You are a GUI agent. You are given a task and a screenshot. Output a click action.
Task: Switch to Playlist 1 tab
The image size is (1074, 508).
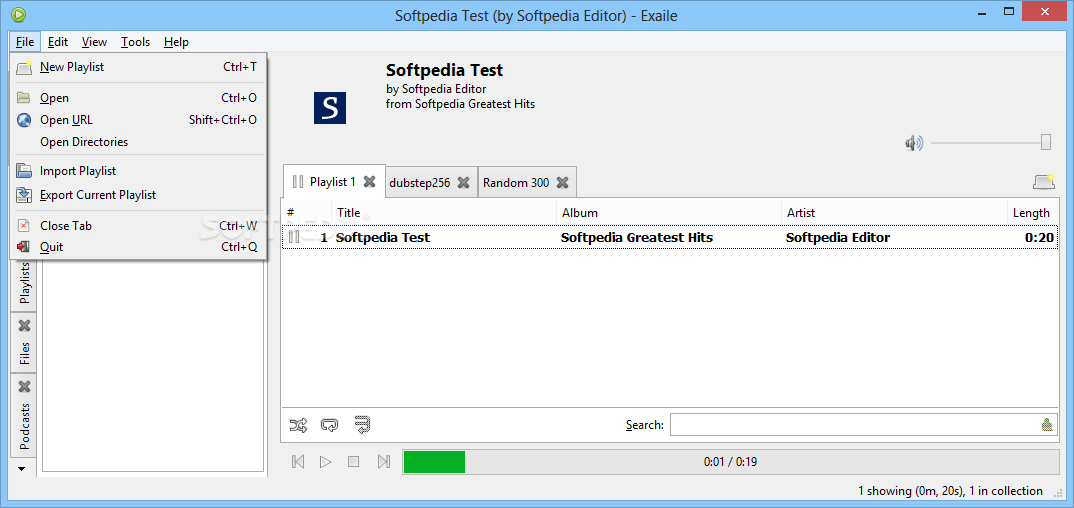(333, 181)
